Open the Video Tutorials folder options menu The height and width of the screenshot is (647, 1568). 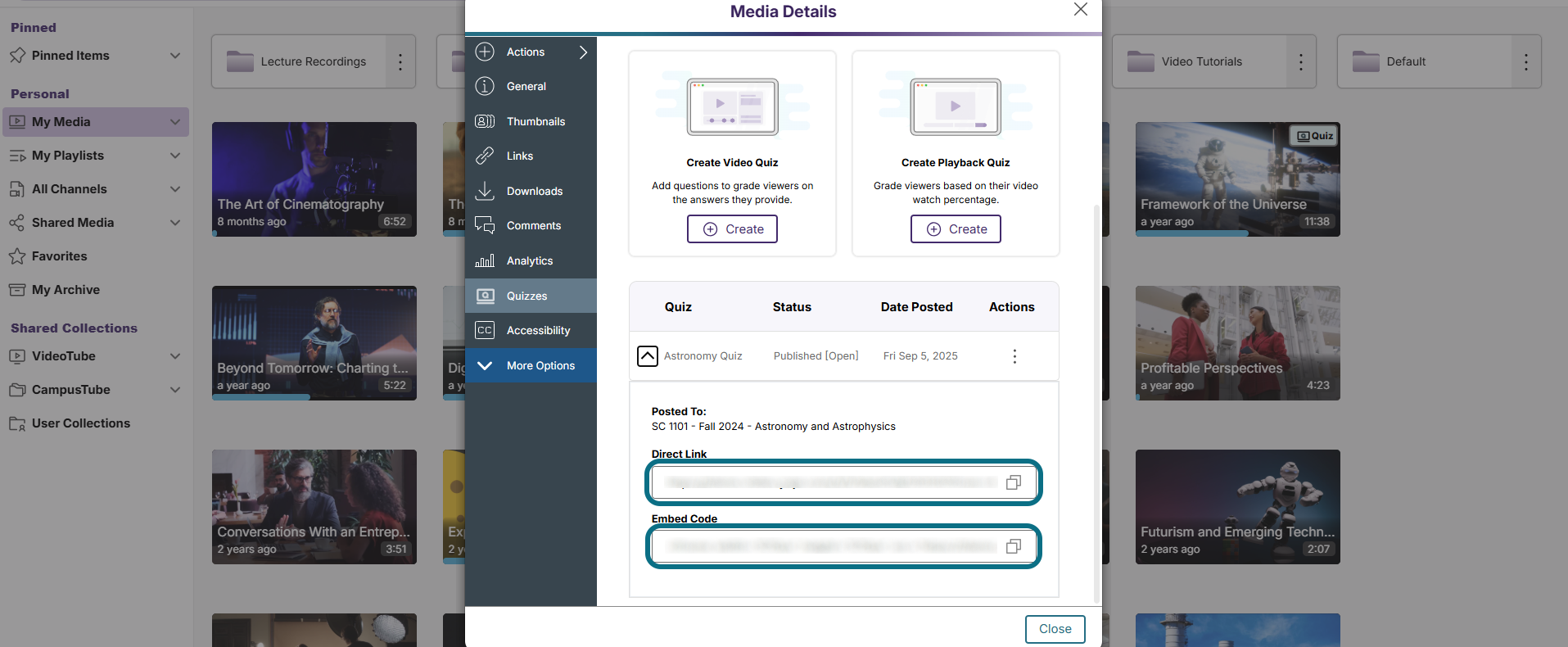[x=1301, y=61]
